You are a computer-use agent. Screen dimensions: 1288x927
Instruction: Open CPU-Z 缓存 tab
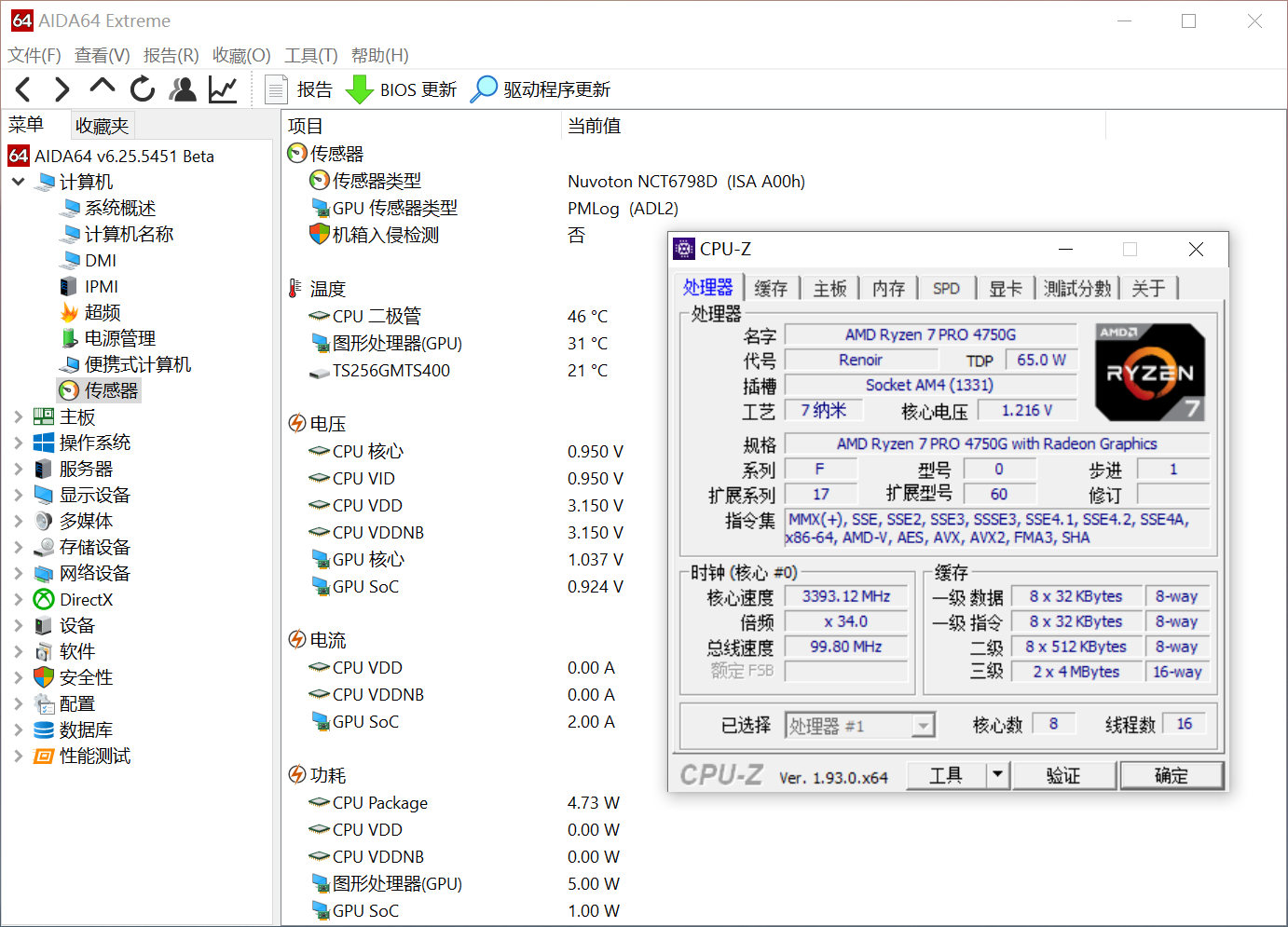click(x=771, y=288)
